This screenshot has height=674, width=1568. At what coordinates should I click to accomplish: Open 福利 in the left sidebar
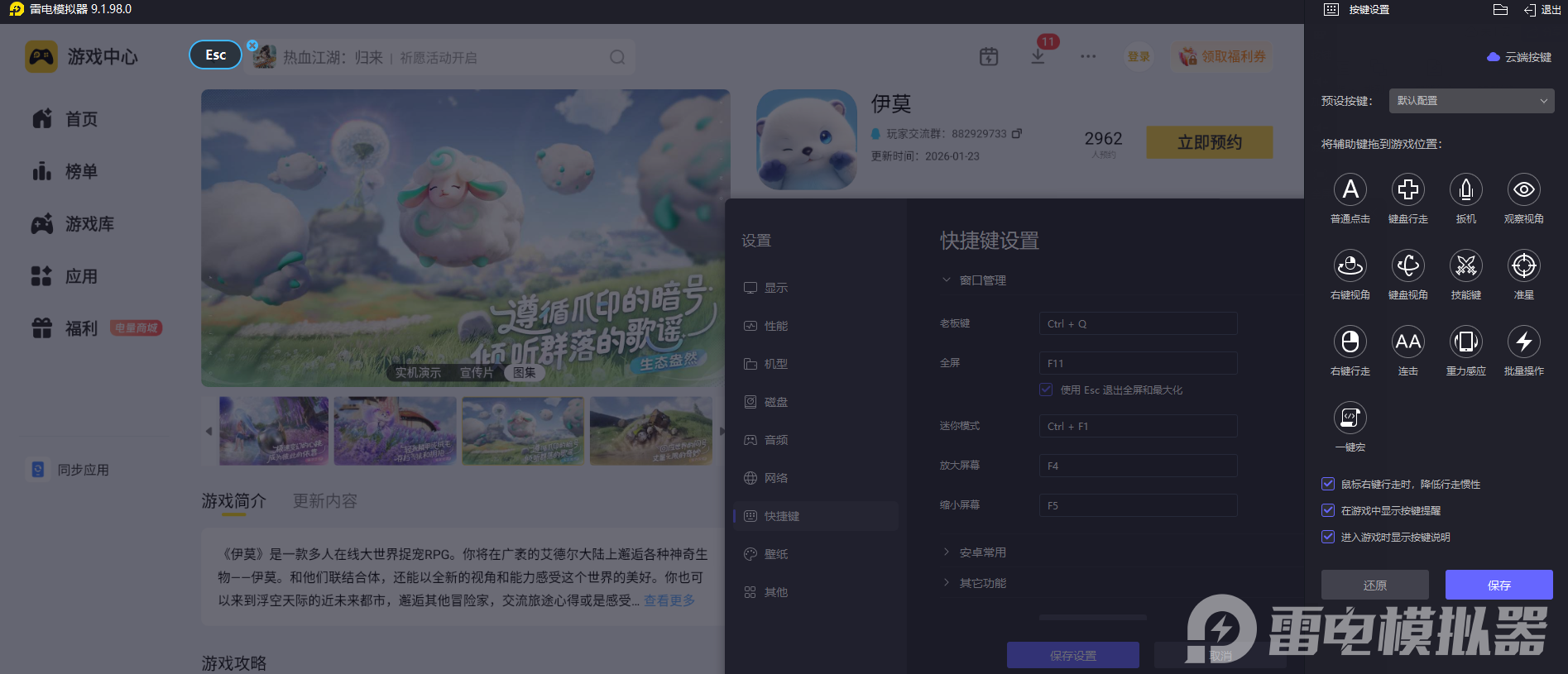coord(65,328)
